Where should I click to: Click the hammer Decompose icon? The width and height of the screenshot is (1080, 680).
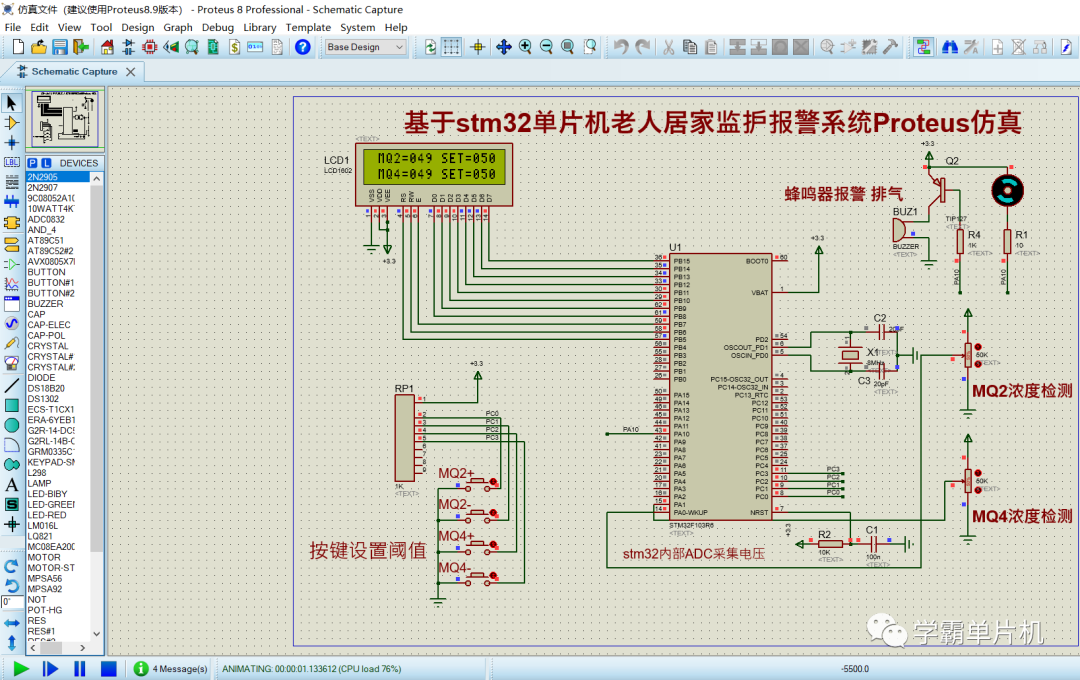[x=891, y=47]
